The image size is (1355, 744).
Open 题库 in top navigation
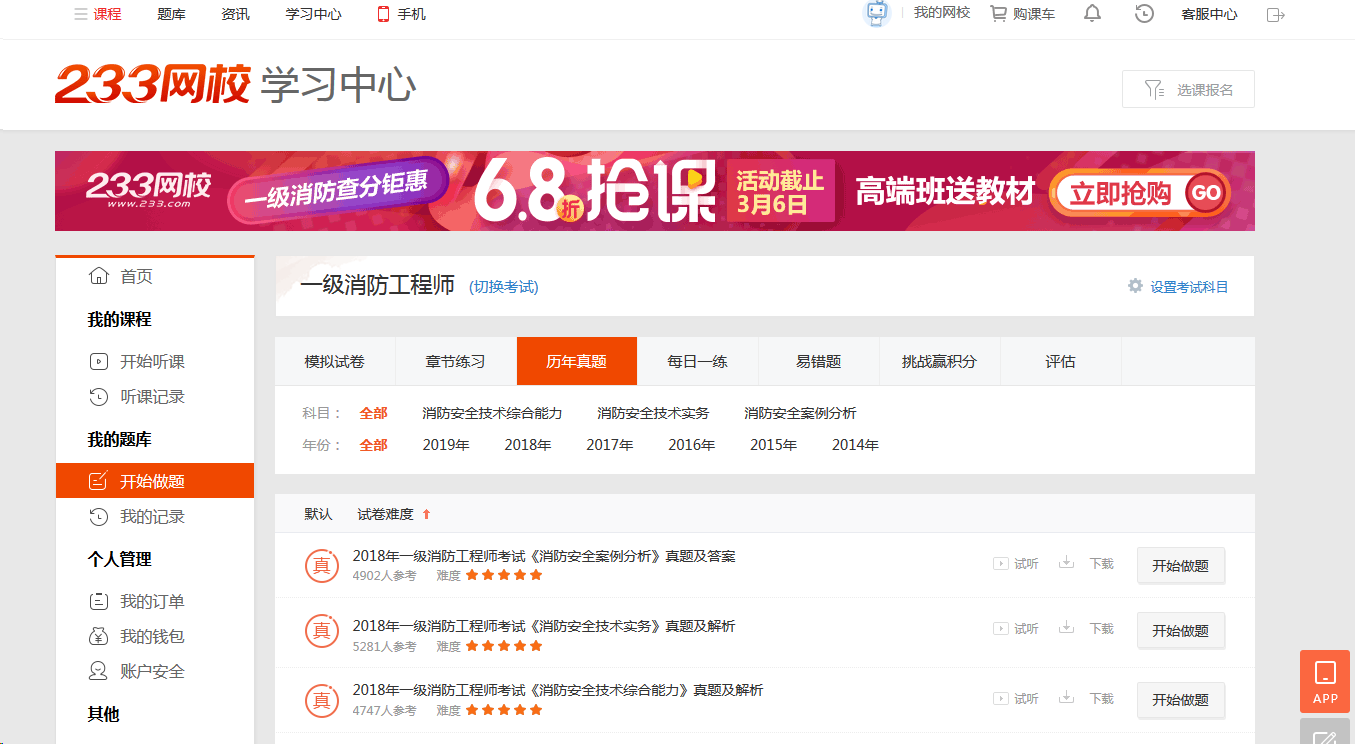pos(171,14)
